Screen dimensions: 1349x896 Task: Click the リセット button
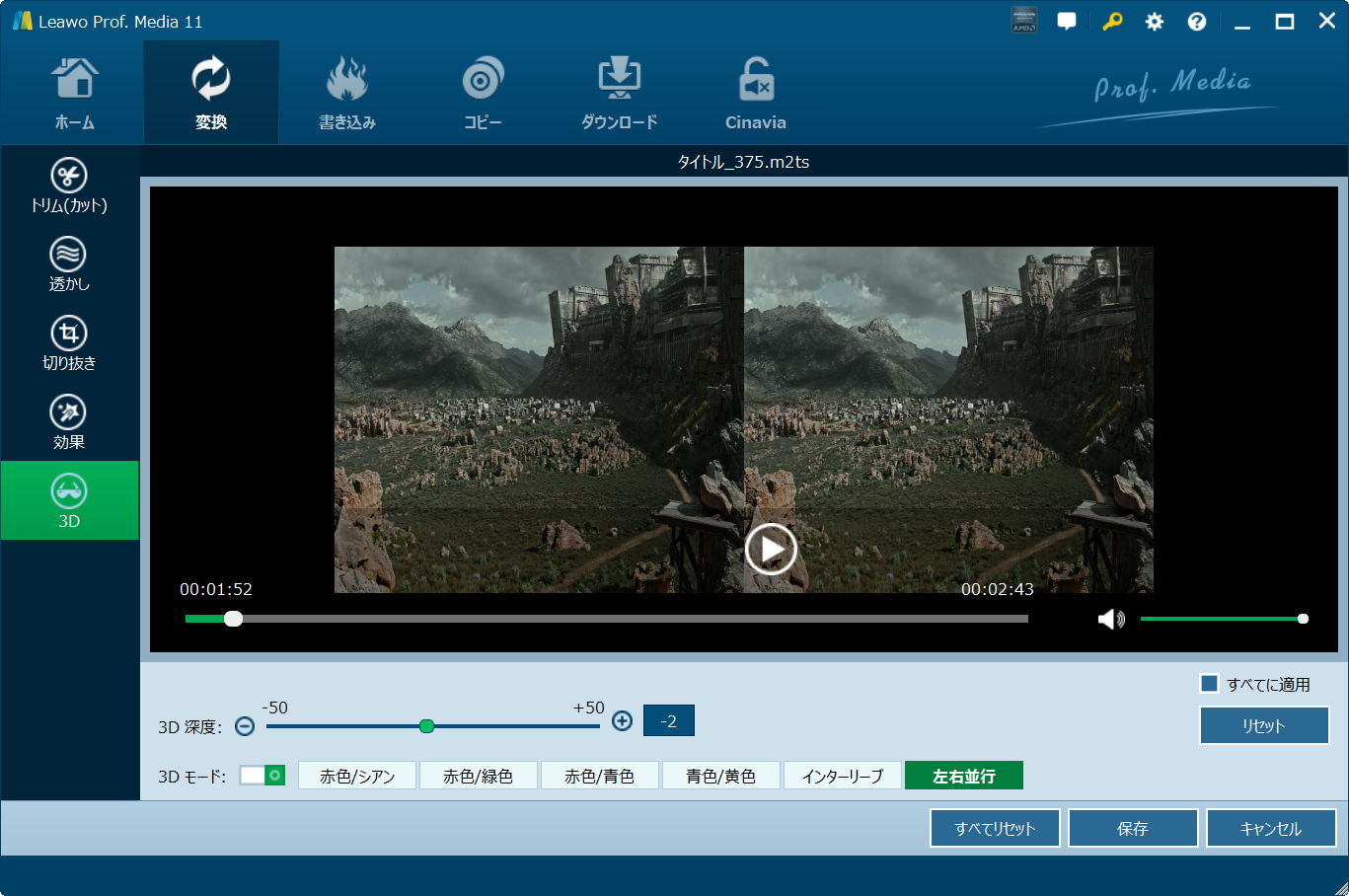tap(1264, 725)
